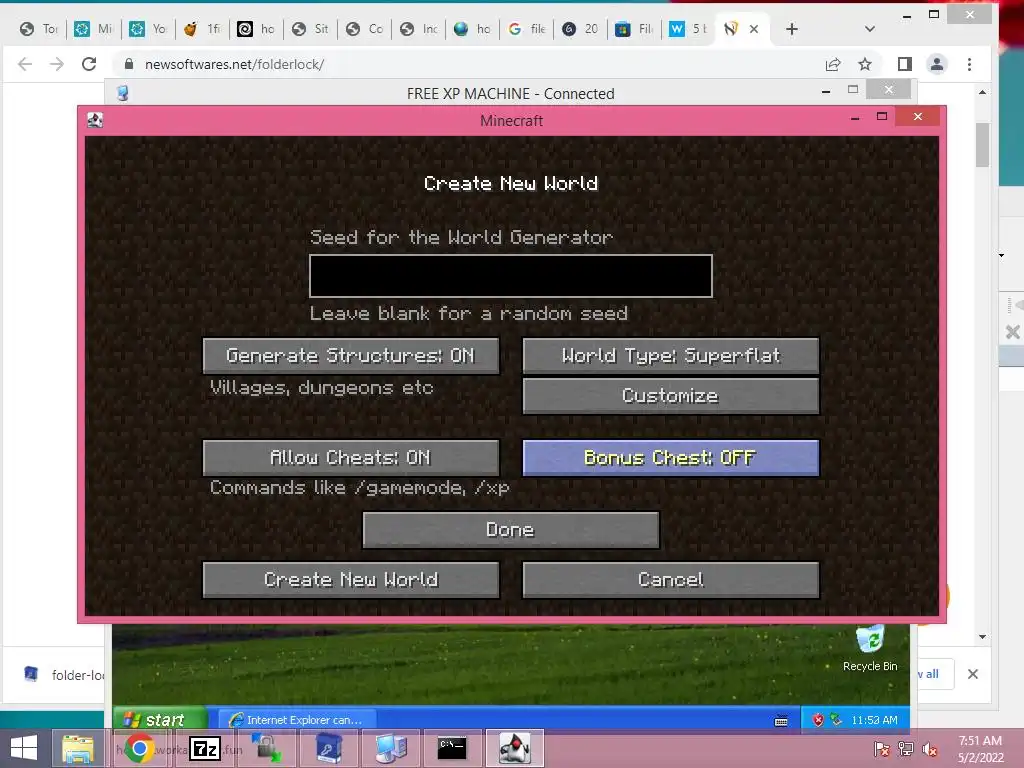Switch to the '1fi' tab
The image size is (1024, 768).
pyautogui.click(x=202, y=29)
